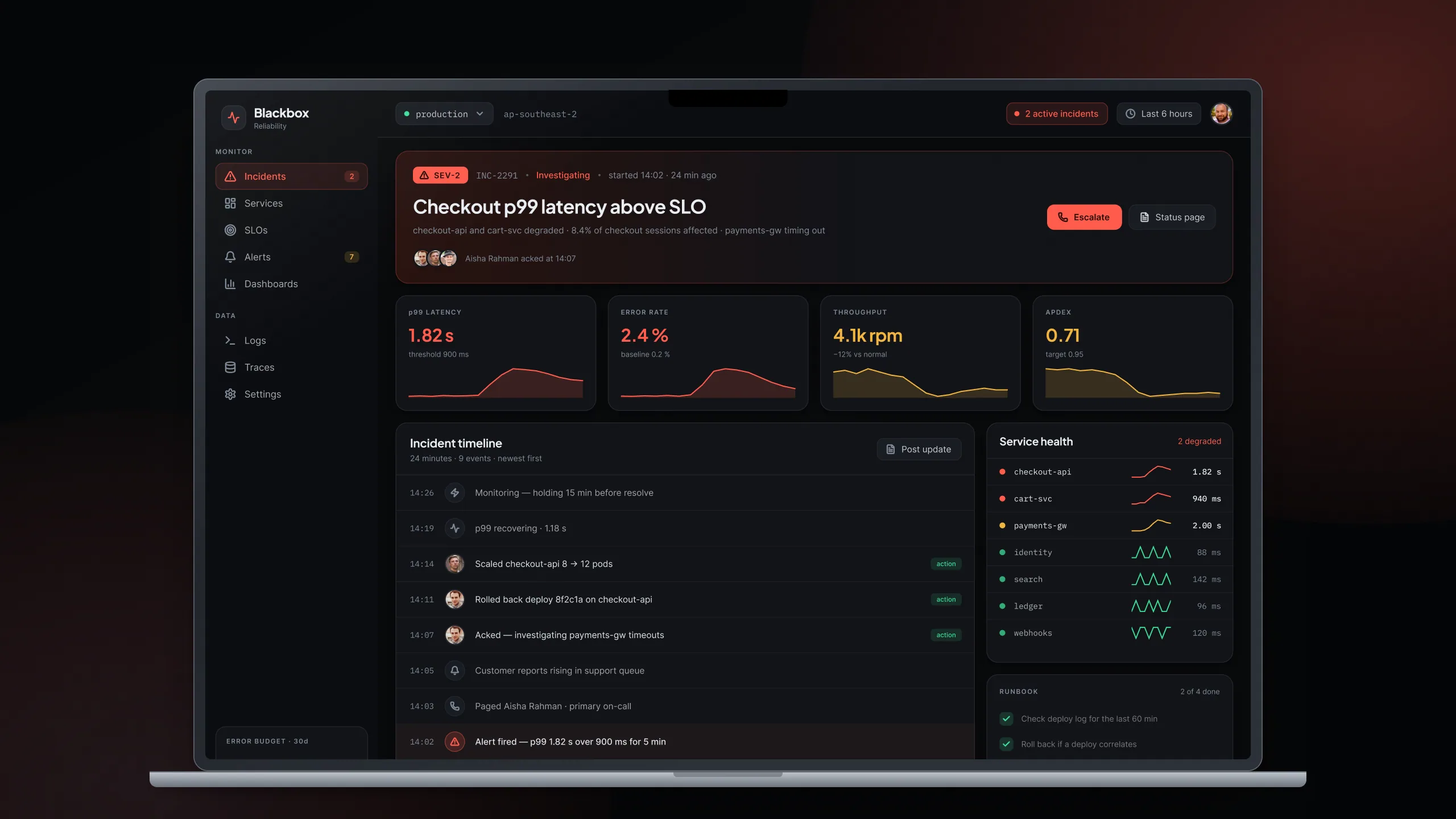This screenshot has width=1456, height=819.
Task: Click the SEV-2 severity badge
Action: tap(440, 175)
